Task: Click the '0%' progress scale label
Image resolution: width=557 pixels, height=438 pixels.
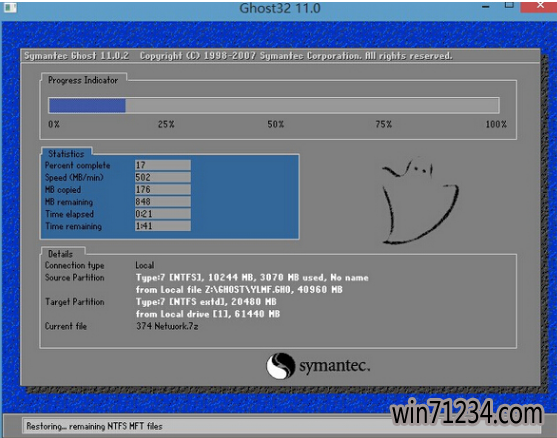Action: 54,124
